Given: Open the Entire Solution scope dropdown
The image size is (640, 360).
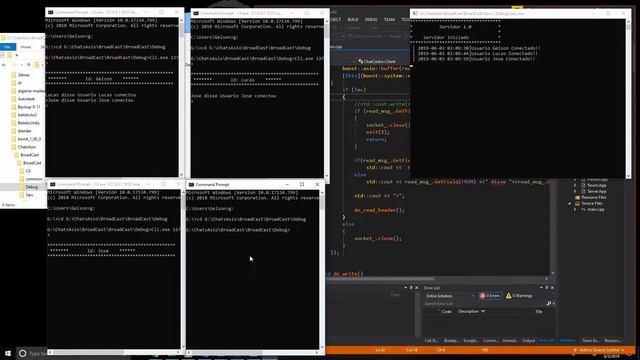Looking at the screenshot, I should coord(449,296).
